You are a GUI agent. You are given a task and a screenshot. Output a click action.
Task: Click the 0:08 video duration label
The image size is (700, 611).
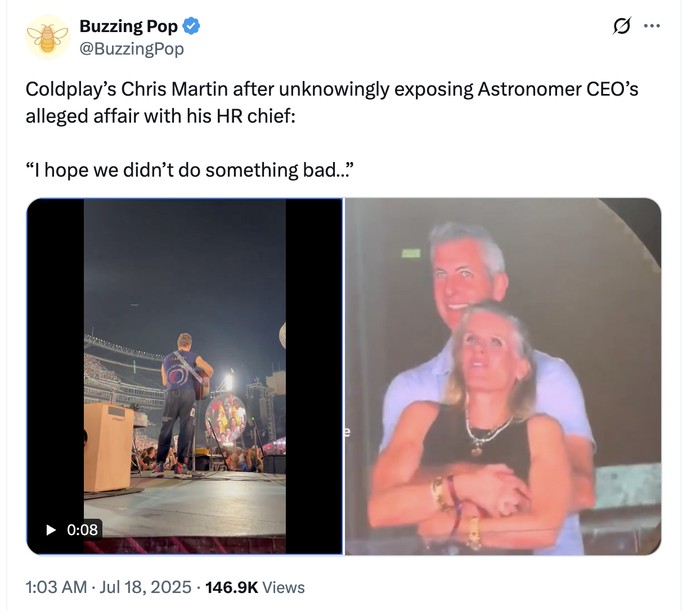(82, 529)
